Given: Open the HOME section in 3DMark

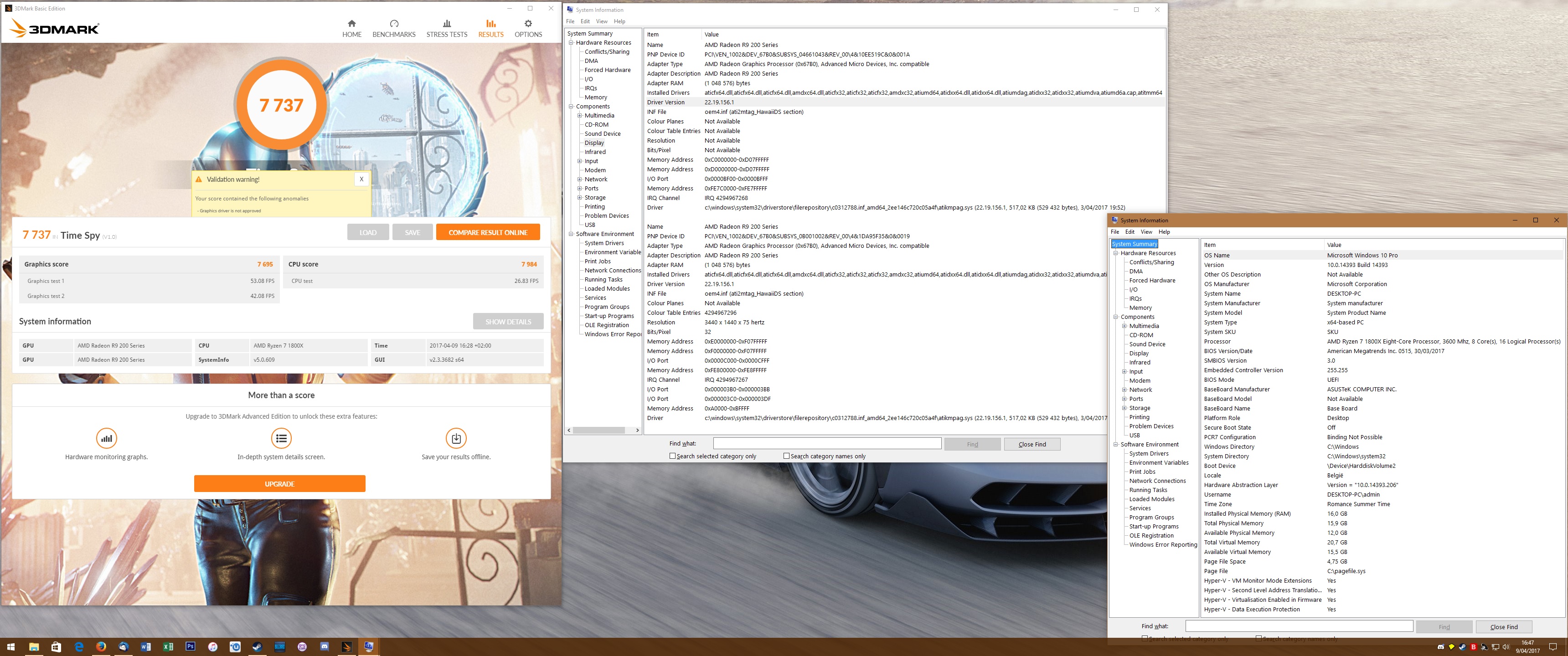Looking at the screenshot, I should click(x=352, y=28).
